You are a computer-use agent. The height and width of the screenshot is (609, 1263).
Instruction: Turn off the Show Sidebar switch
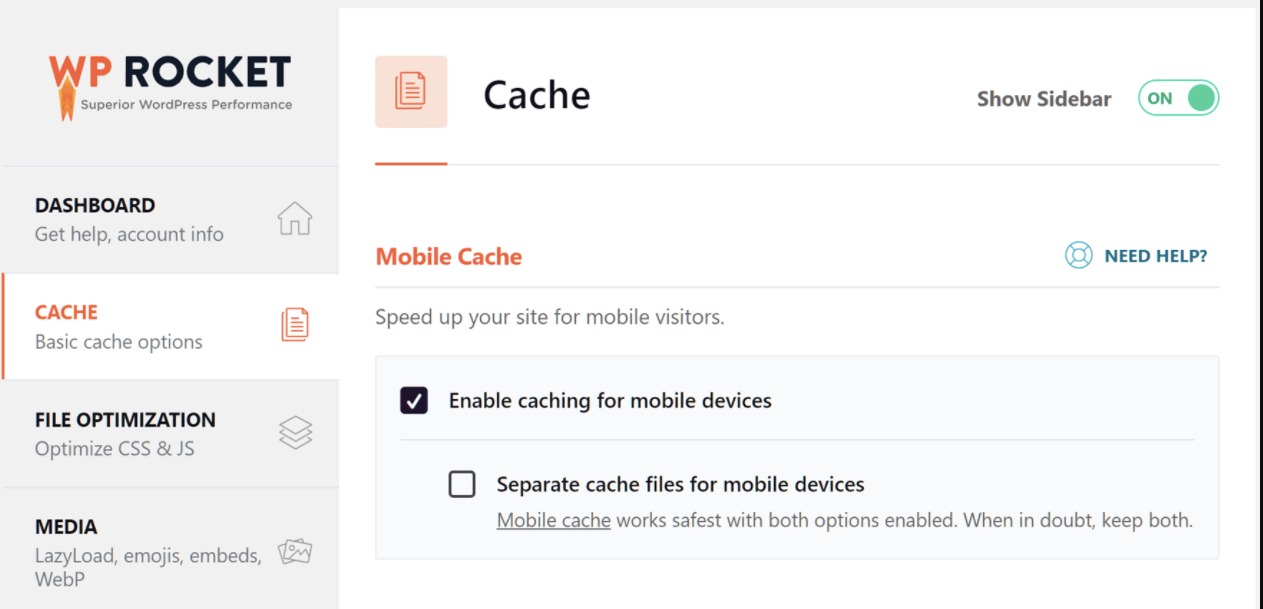1178,98
